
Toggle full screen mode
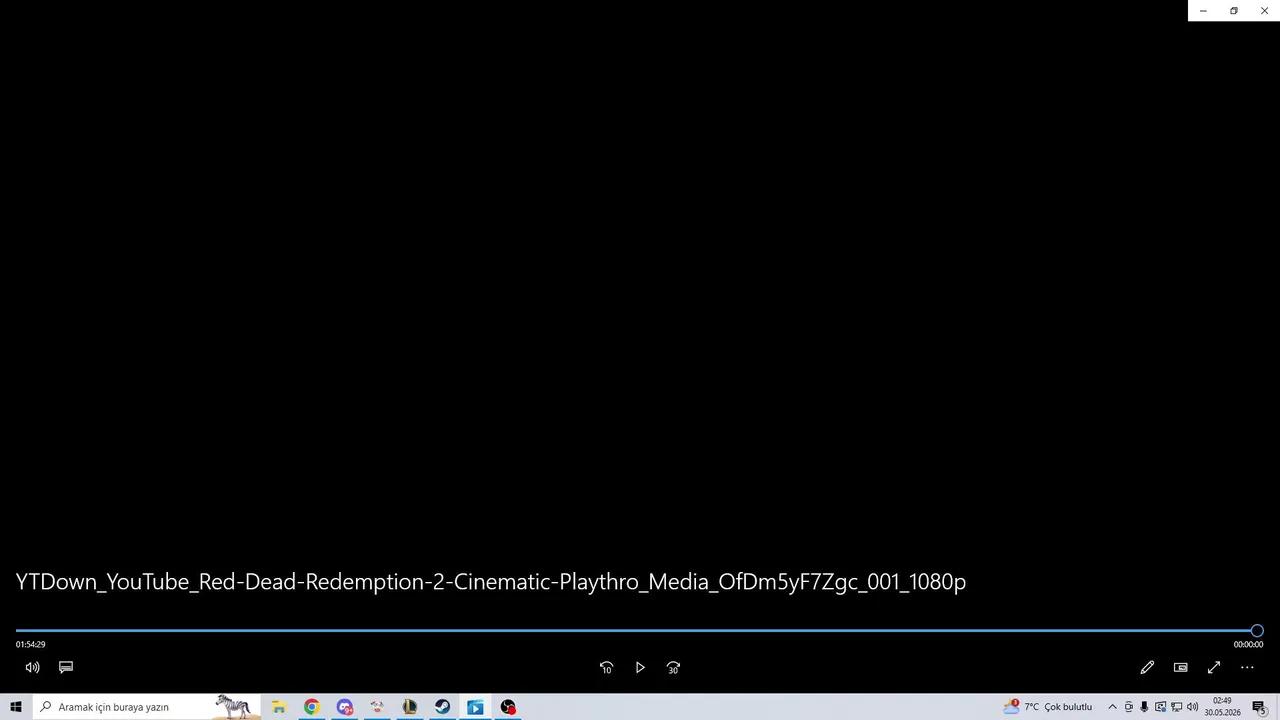point(1214,667)
